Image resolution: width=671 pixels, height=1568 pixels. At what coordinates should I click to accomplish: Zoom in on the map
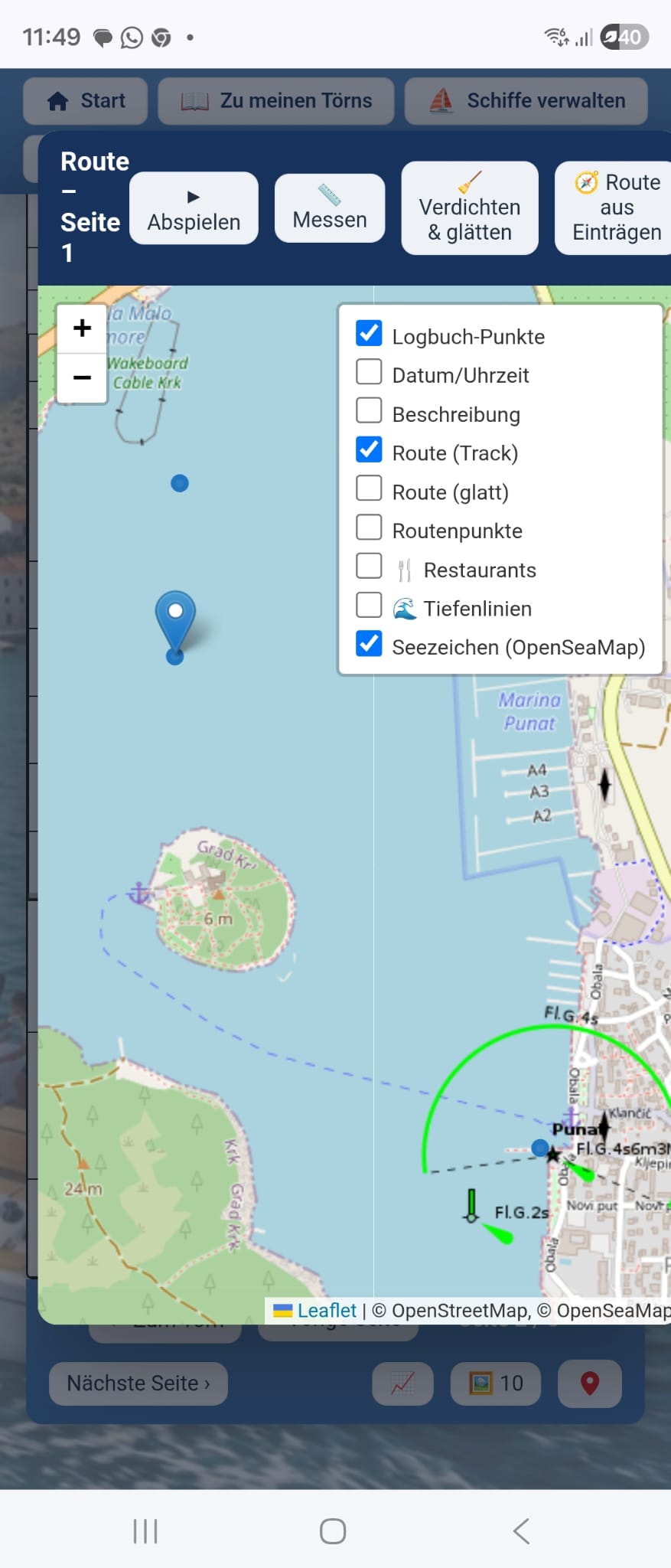click(82, 328)
